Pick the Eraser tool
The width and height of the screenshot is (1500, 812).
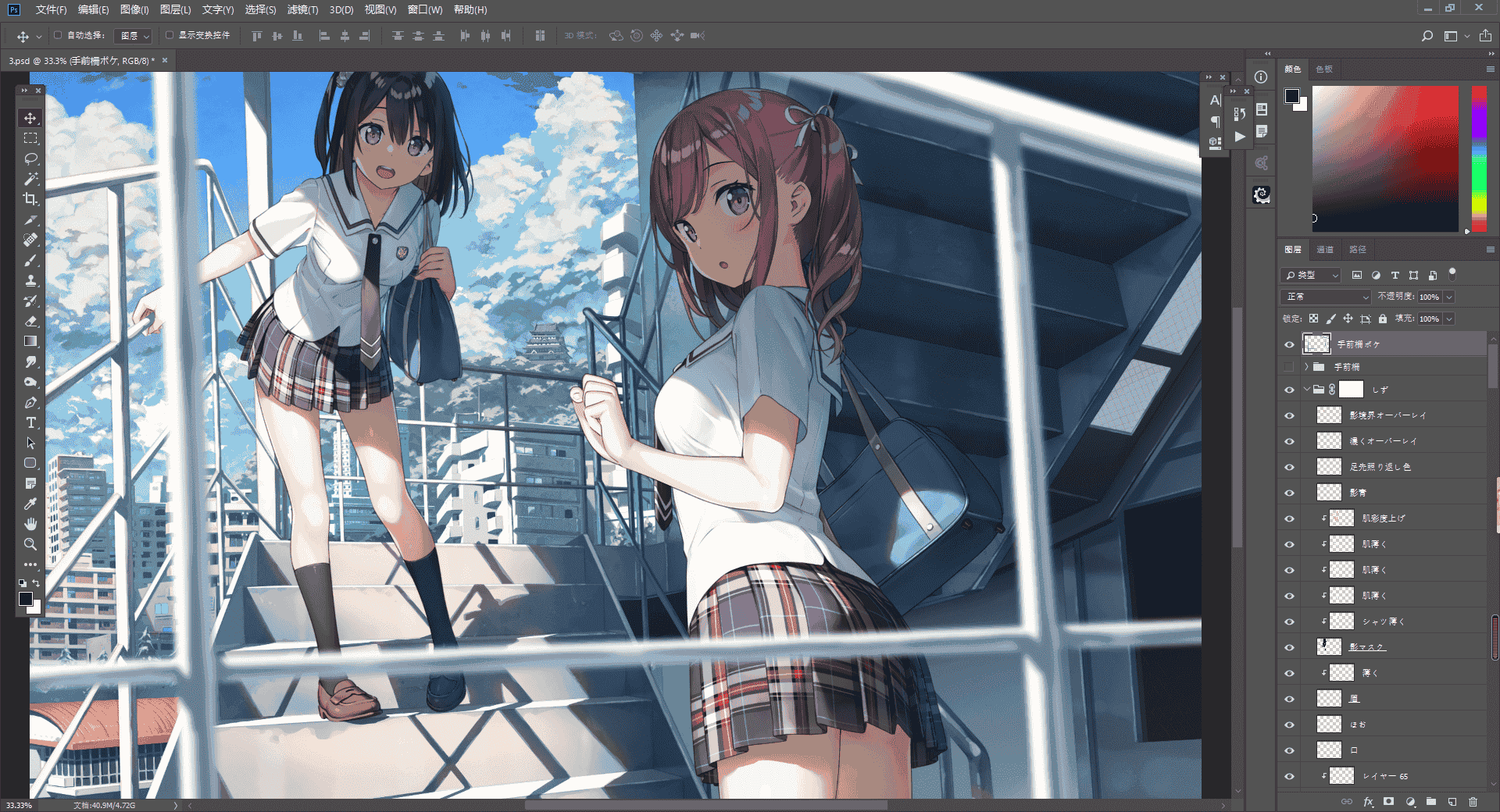pos(30,321)
